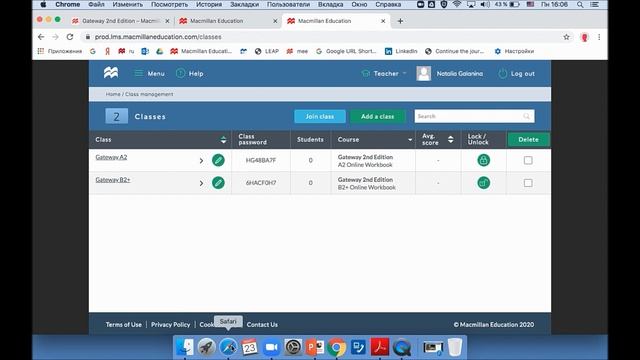
Task: Click the browser back arrow
Action: (x=41, y=37)
